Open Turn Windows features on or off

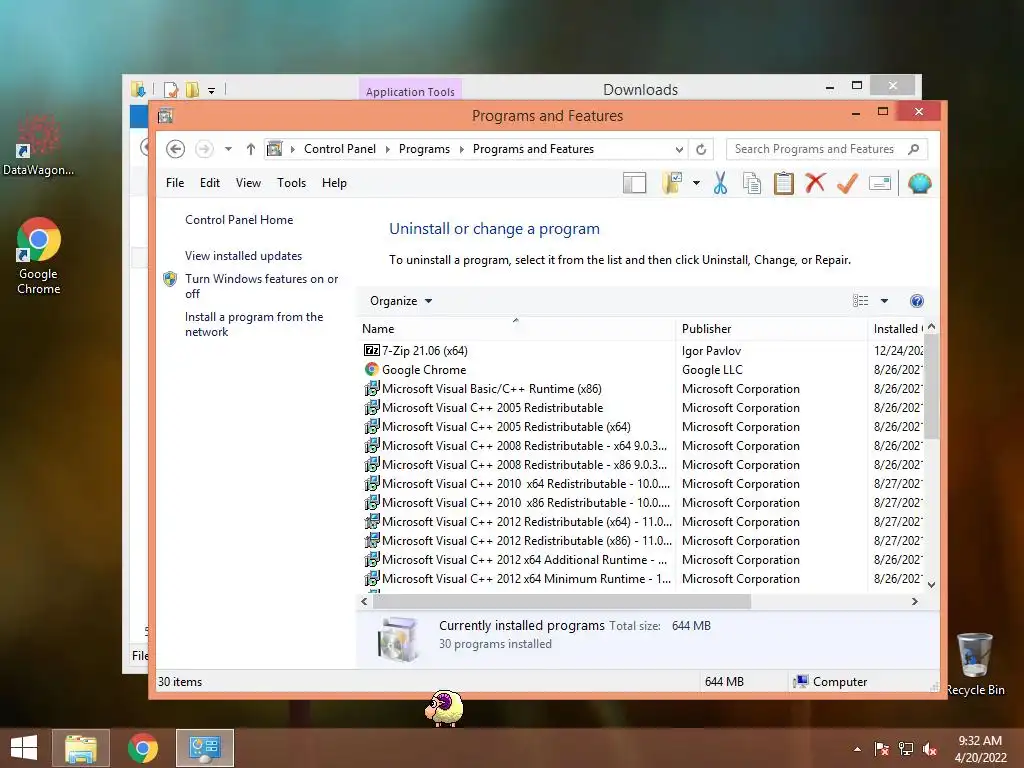(261, 286)
